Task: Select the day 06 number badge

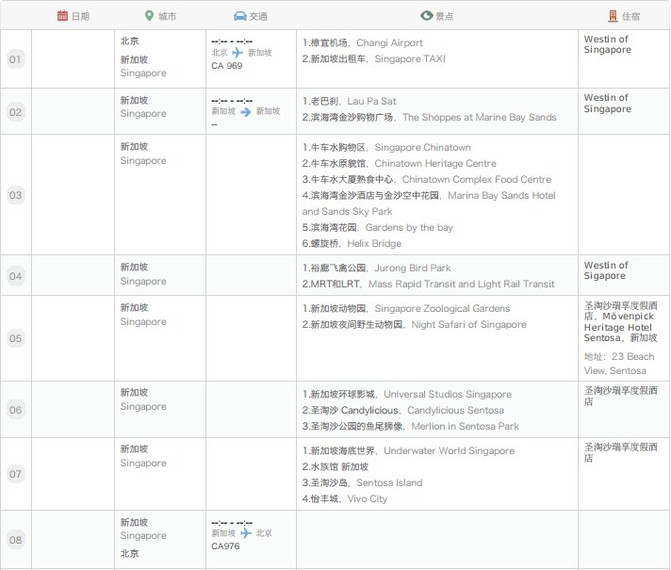Action: pos(15,410)
